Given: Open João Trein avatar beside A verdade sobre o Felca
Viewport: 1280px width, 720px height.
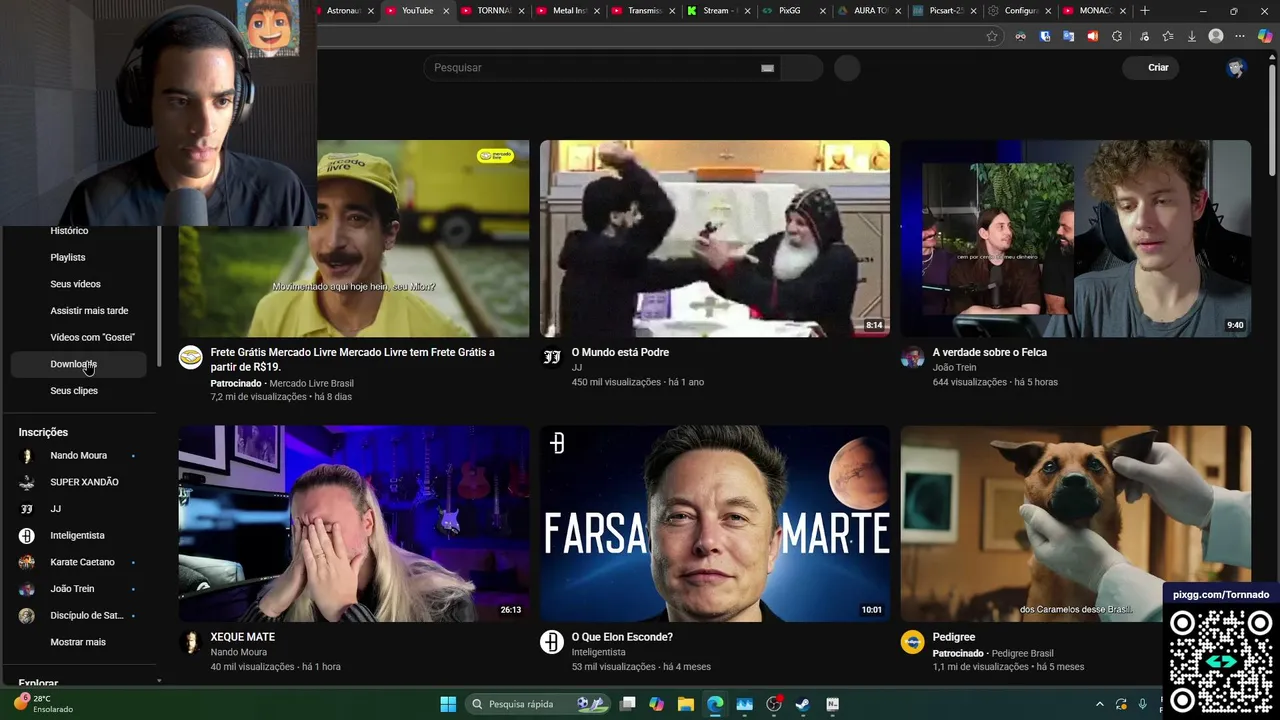Looking at the screenshot, I should pyautogui.click(x=912, y=357).
